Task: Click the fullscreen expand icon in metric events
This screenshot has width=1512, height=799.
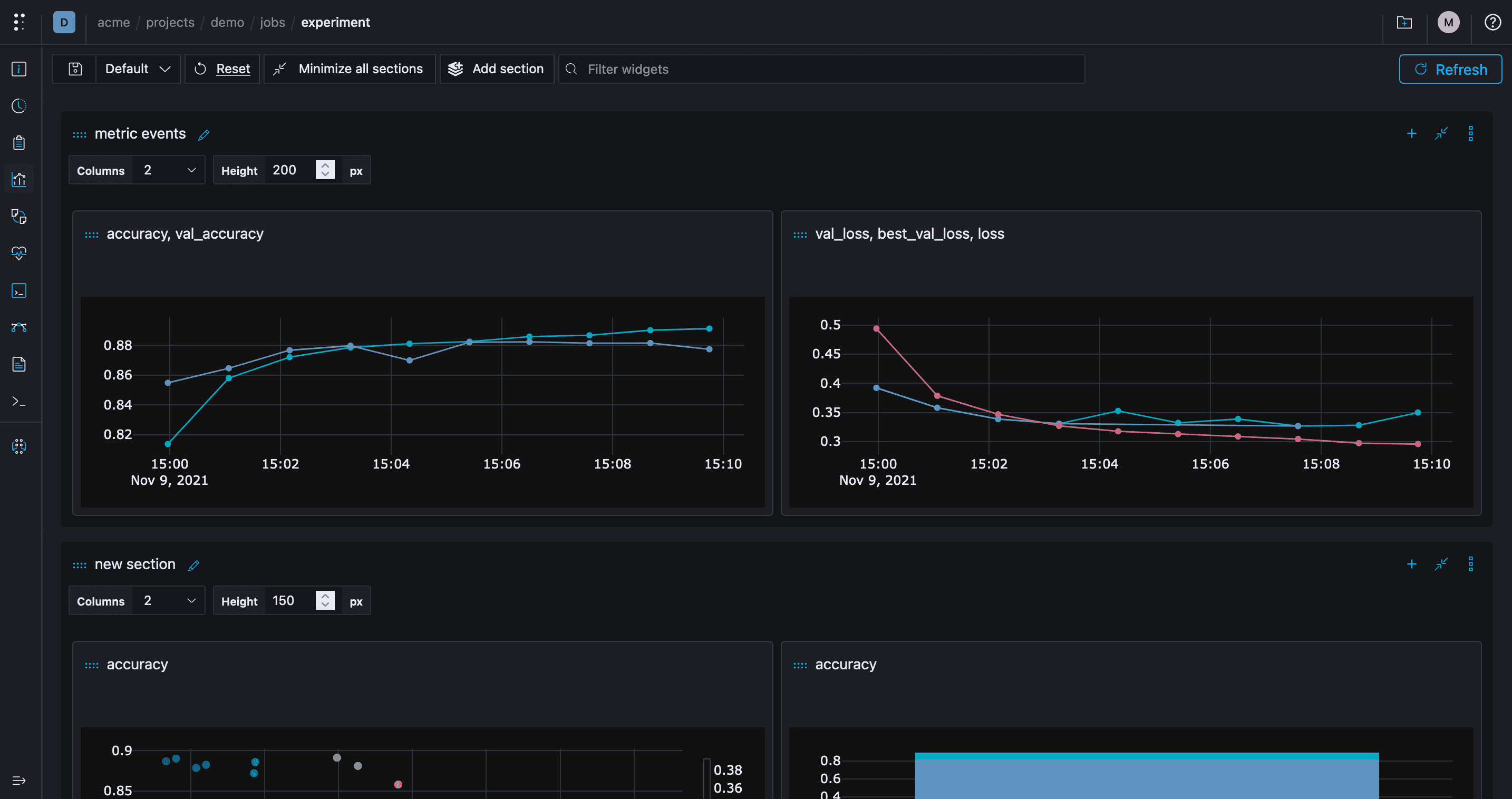Action: click(1441, 132)
